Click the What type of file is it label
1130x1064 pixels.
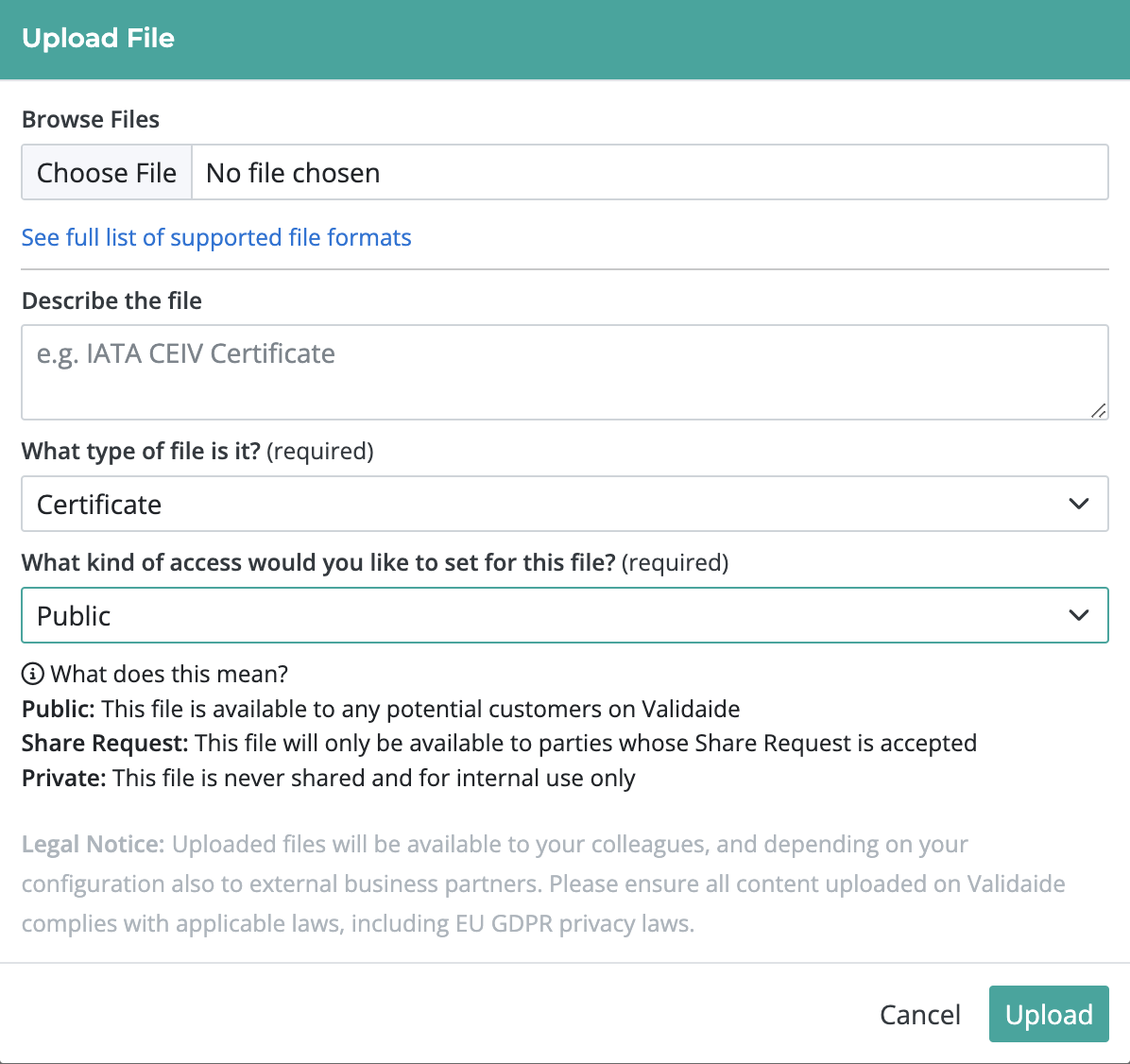point(197,452)
